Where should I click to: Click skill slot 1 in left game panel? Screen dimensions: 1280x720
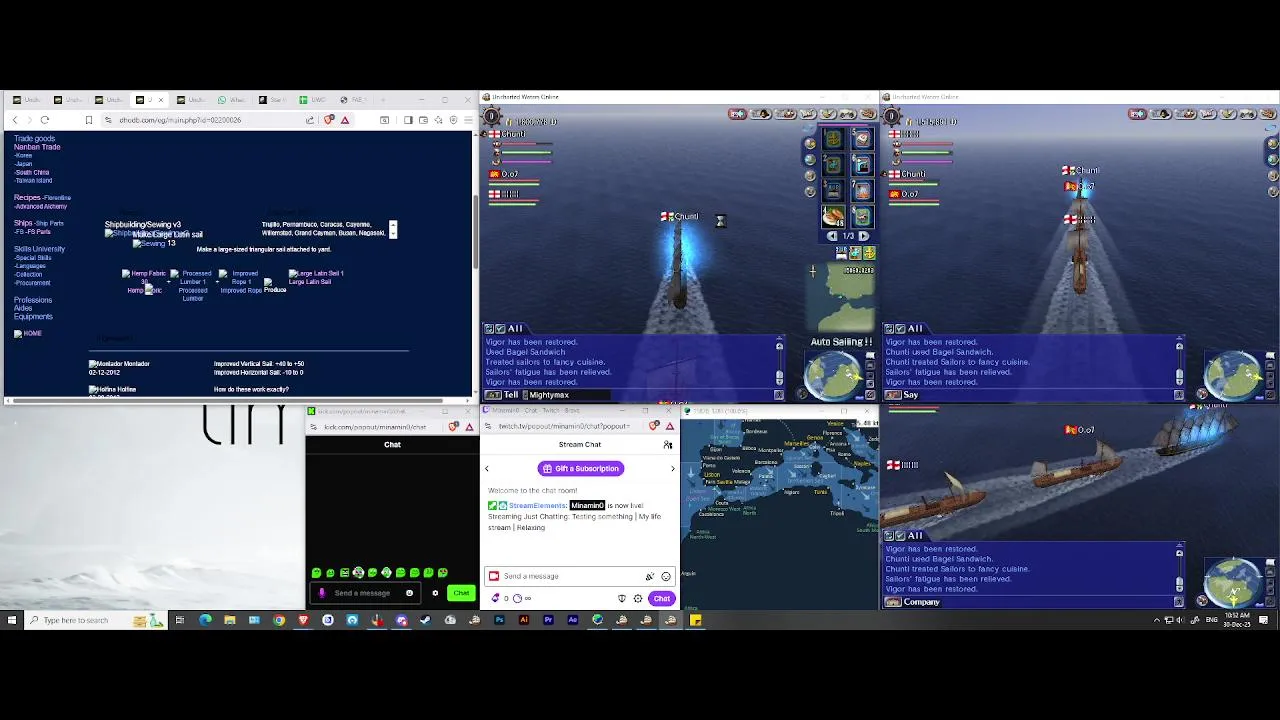pyautogui.click(x=833, y=139)
